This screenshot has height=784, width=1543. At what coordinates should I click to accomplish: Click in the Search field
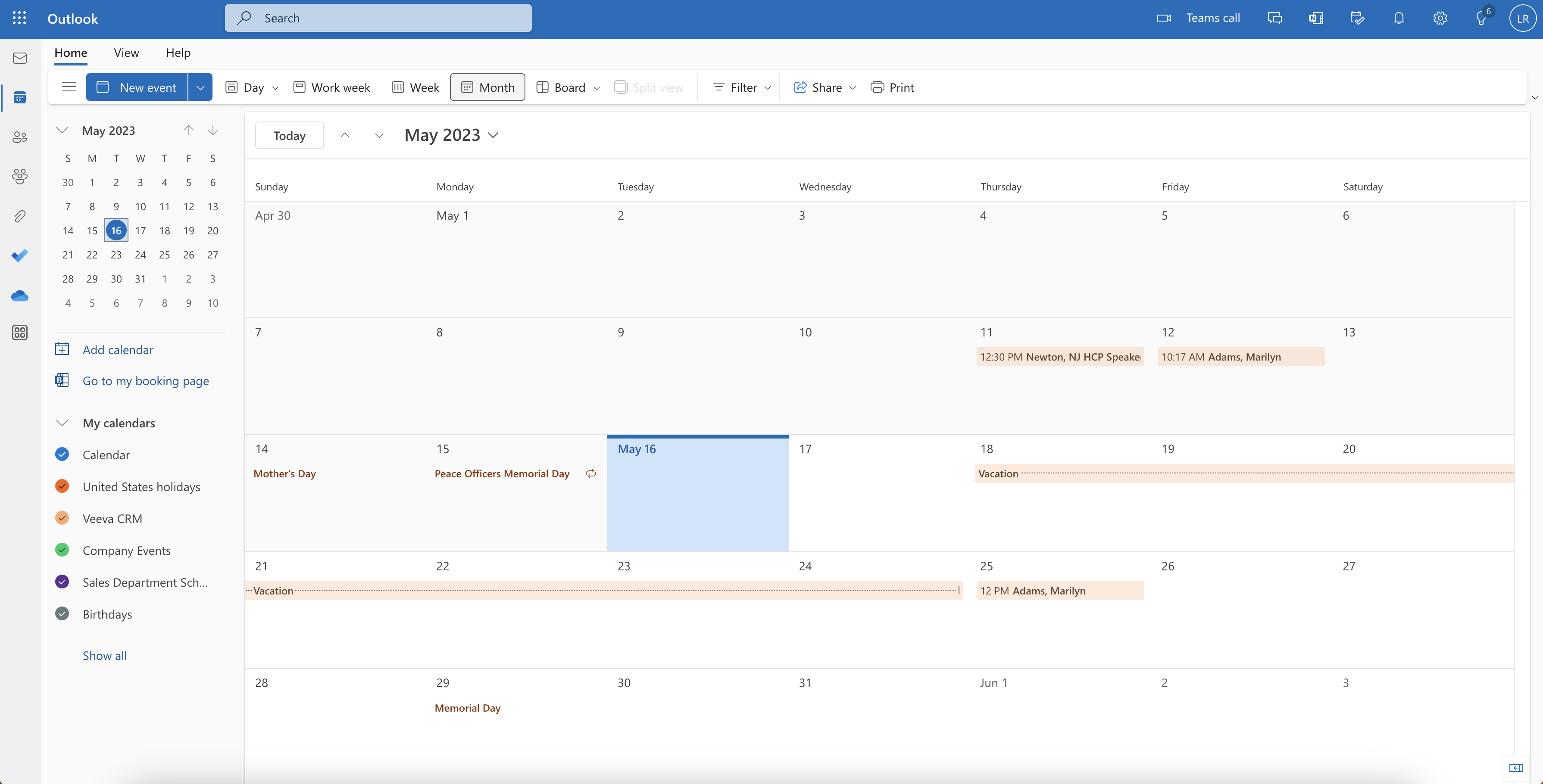[x=378, y=19]
